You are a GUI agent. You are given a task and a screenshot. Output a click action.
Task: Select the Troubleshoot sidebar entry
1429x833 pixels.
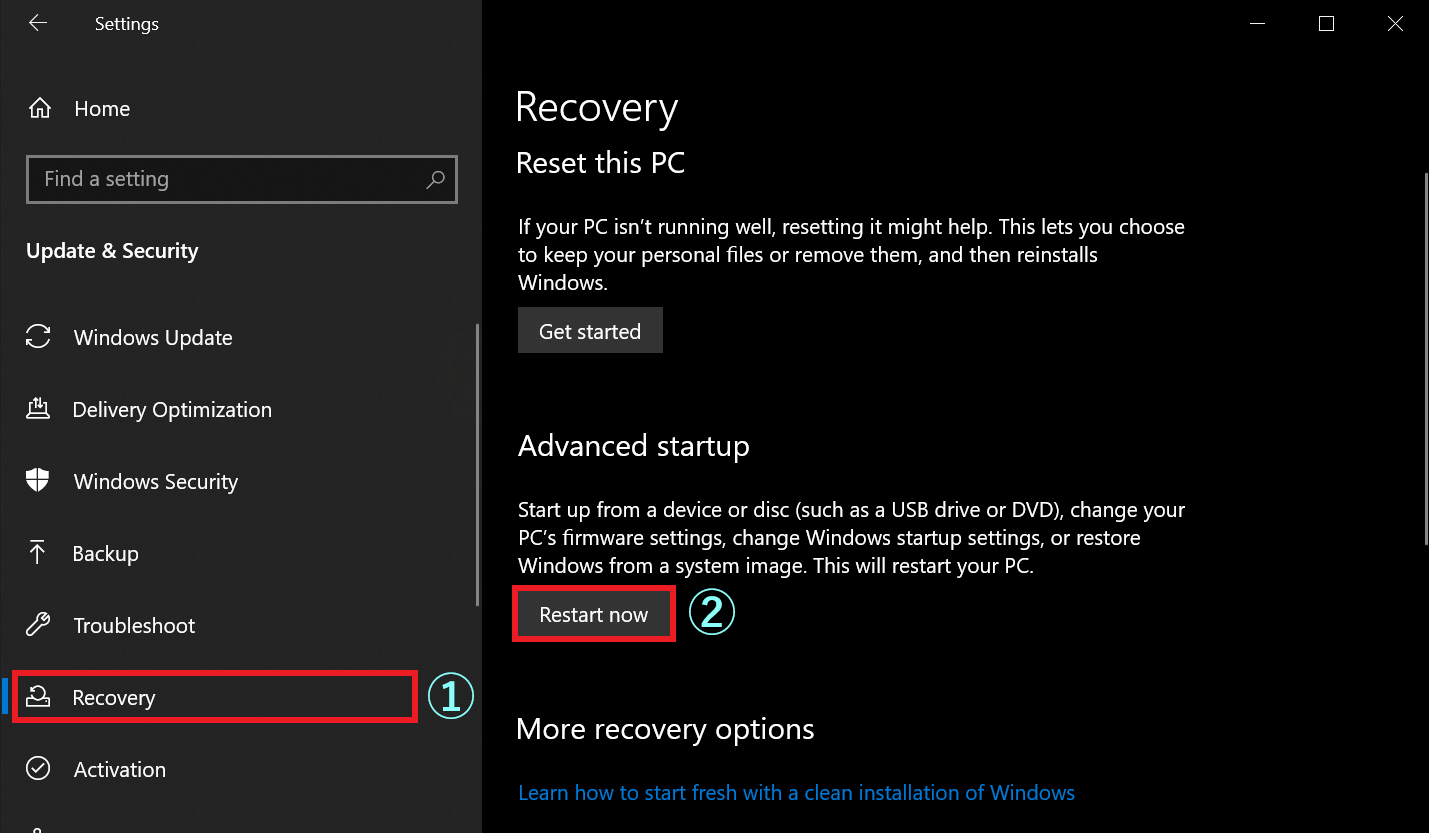(x=134, y=625)
